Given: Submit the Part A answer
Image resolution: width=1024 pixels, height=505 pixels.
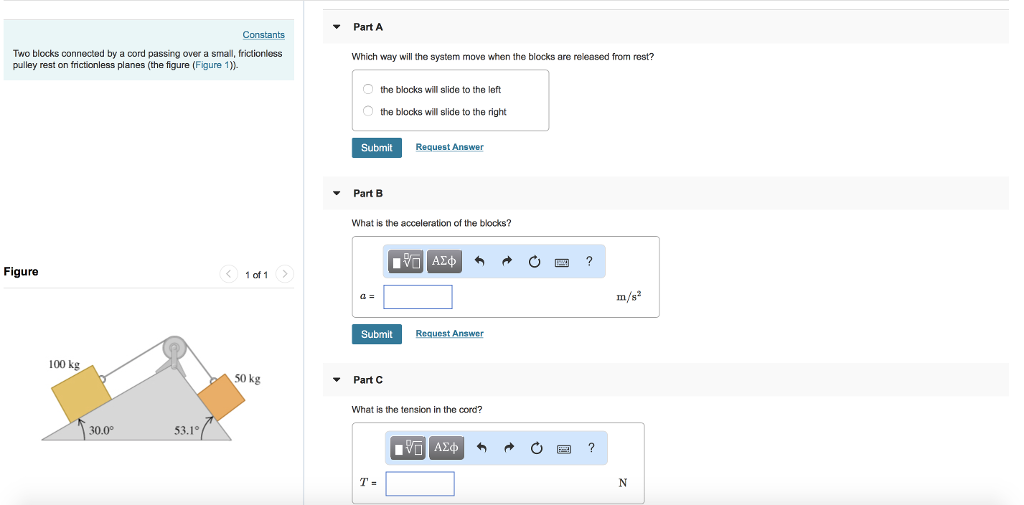Looking at the screenshot, I should [376, 148].
